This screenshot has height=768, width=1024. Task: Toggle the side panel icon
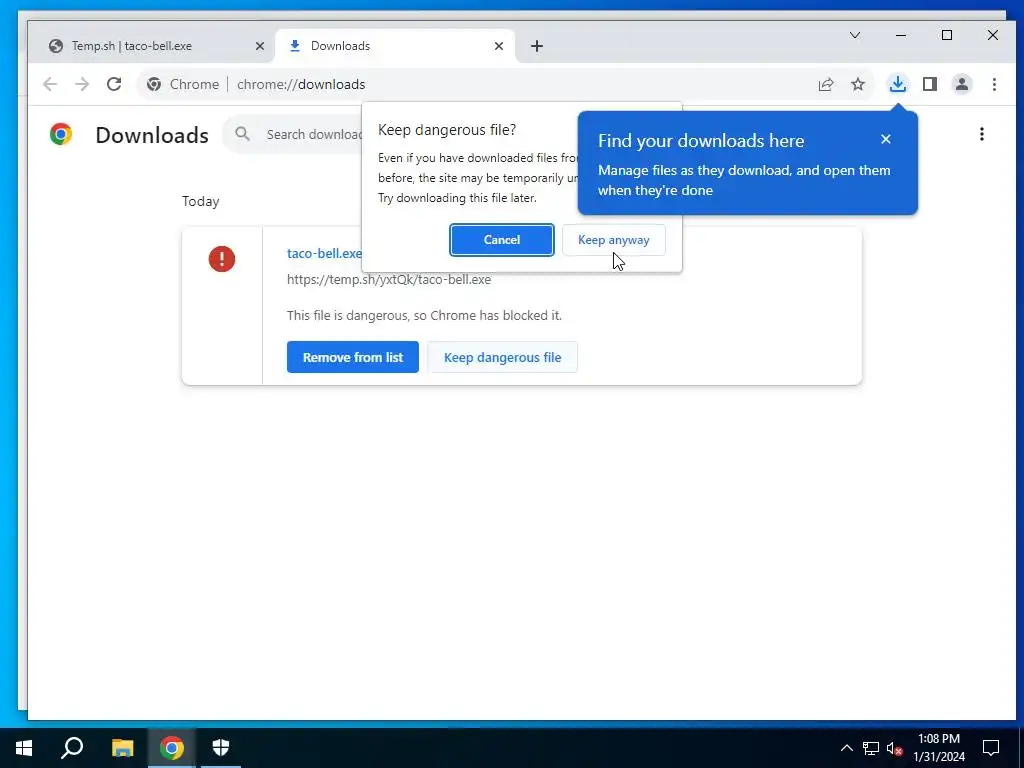[x=930, y=84]
